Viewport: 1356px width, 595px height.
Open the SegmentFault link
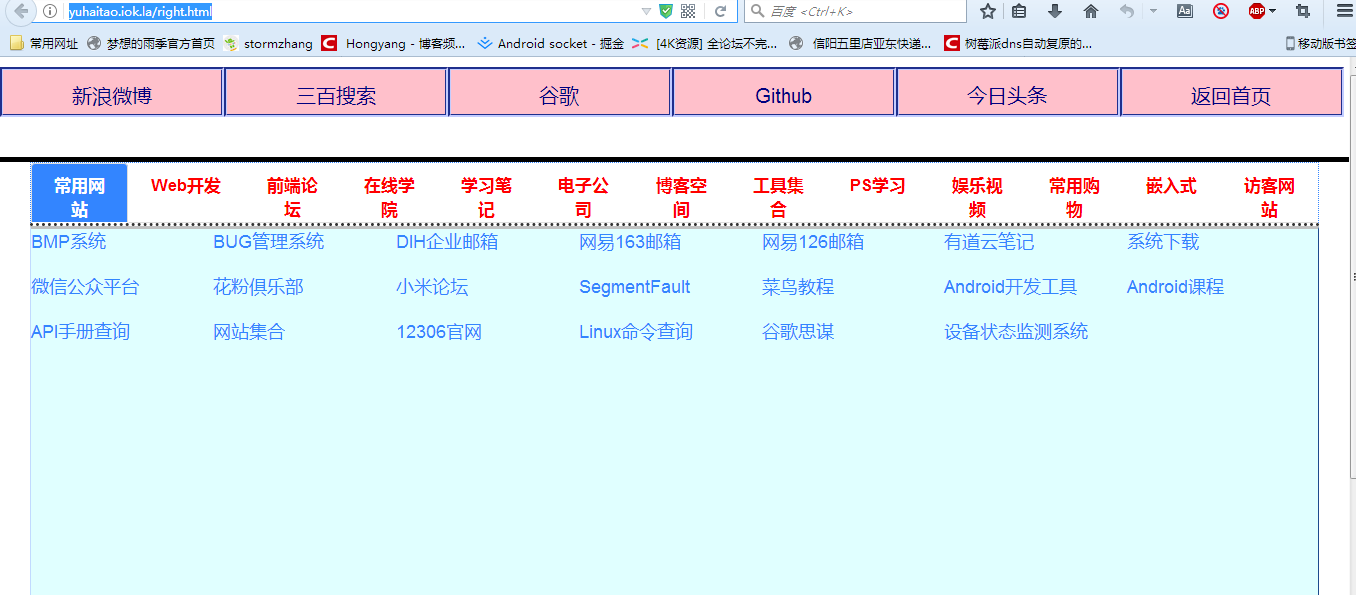pyautogui.click(x=635, y=287)
